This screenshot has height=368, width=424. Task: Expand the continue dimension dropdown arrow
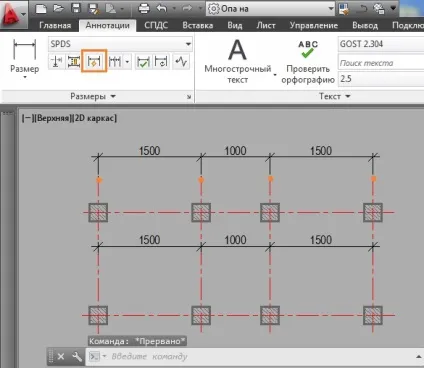(127, 62)
